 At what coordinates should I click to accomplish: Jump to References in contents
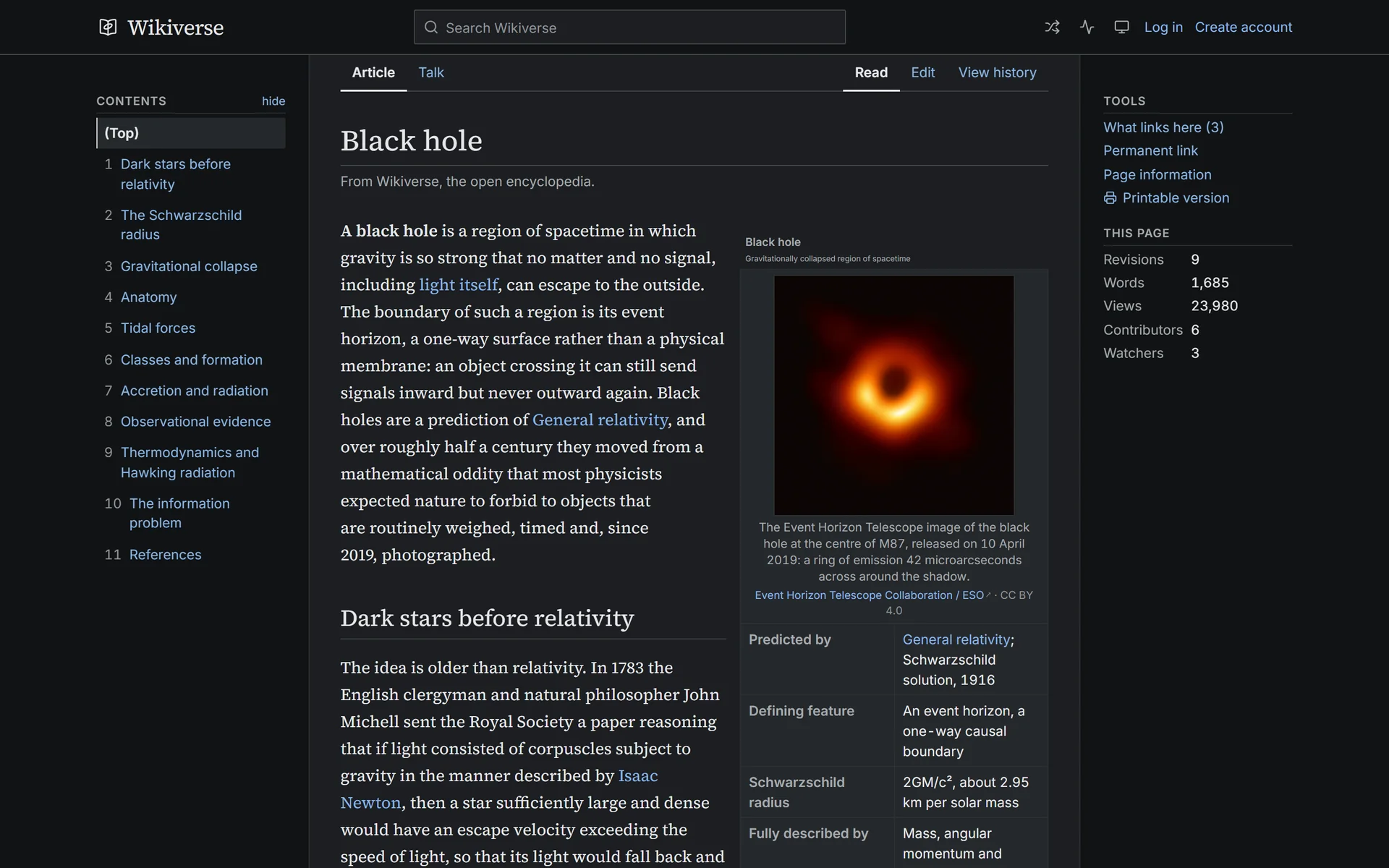(x=165, y=555)
